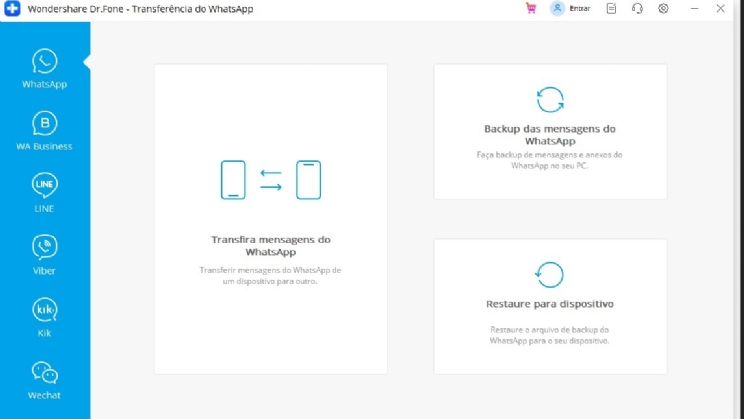This screenshot has height=419, width=744.
Task: Minimize the Dr.Fone window
Action: click(694, 9)
